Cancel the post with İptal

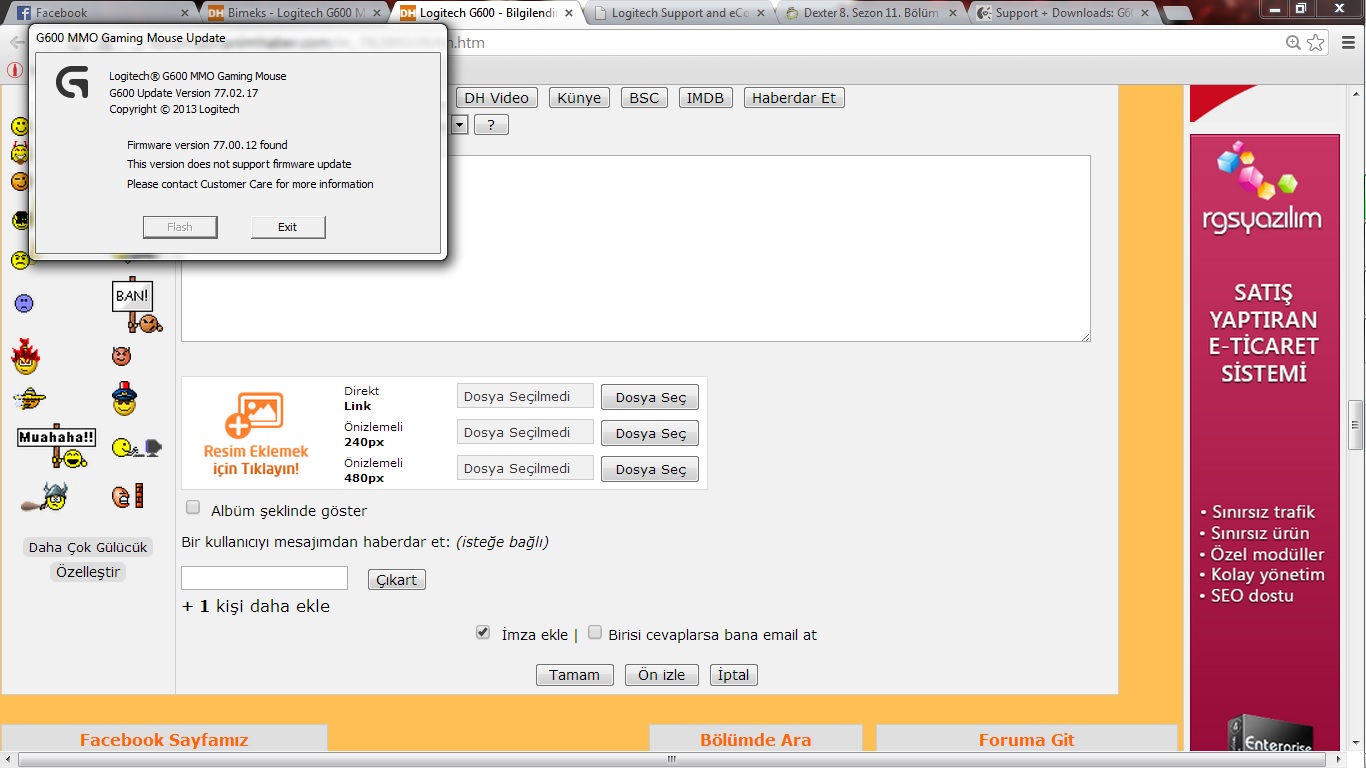click(x=734, y=675)
